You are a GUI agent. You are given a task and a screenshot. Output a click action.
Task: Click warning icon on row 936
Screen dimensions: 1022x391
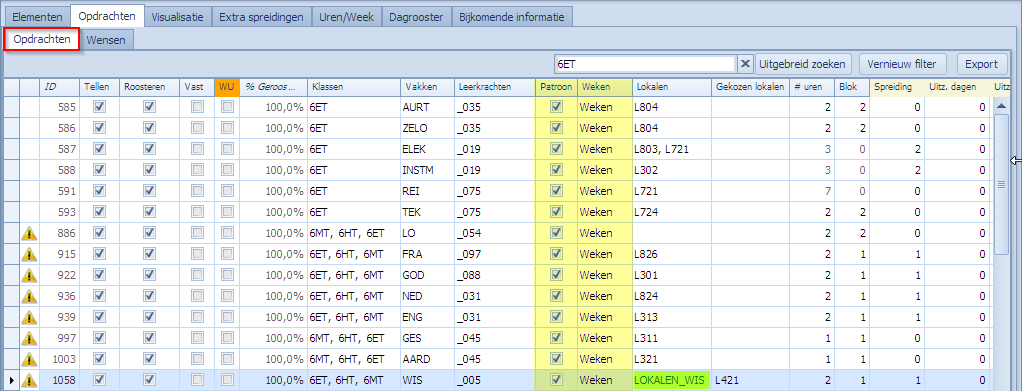(x=29, y=296)
